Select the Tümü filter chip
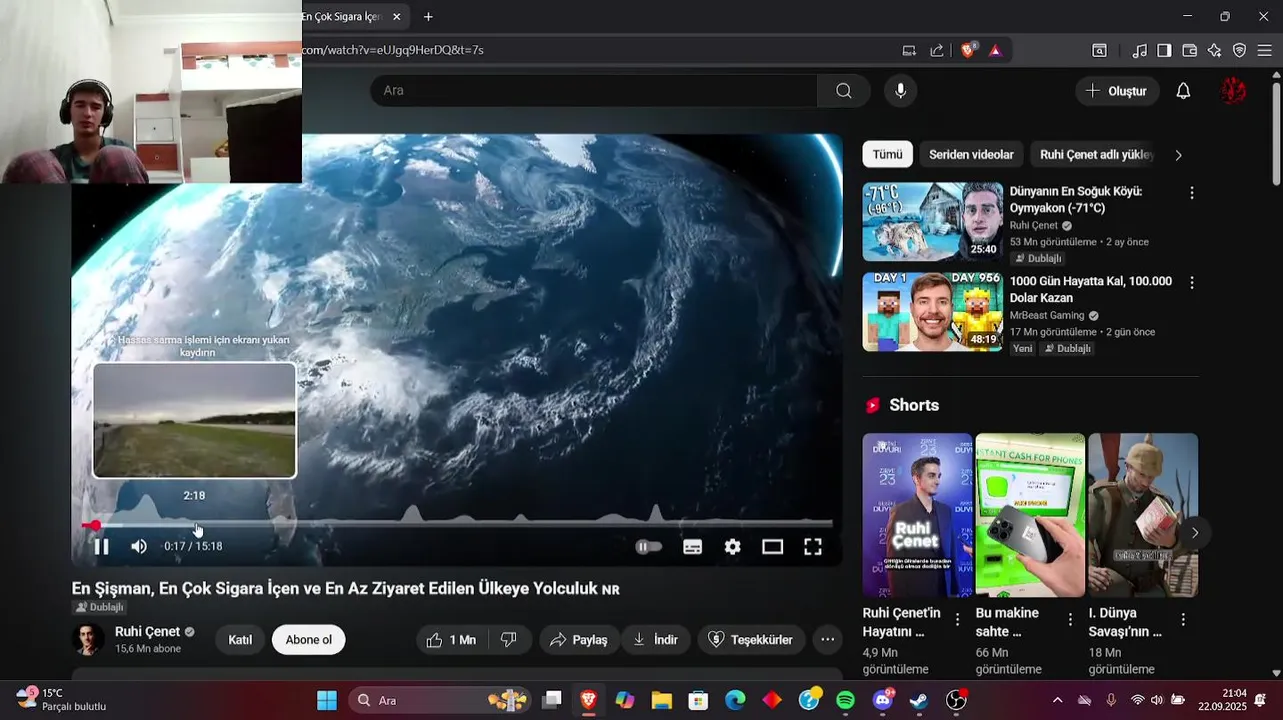 (887, 154)
